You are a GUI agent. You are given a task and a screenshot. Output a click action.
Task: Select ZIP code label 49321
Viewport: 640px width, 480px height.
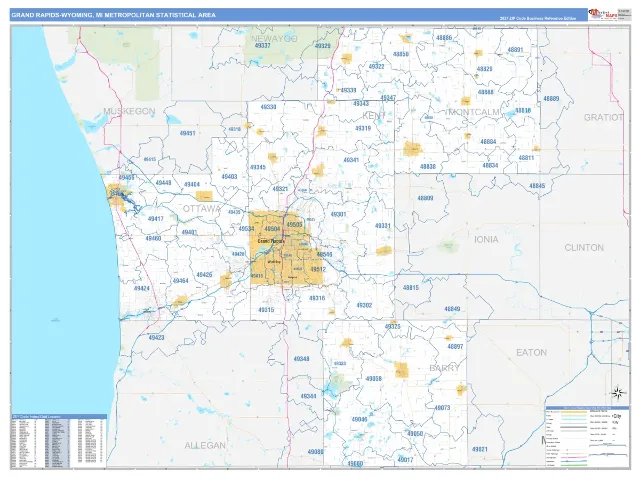click(280, 189)
